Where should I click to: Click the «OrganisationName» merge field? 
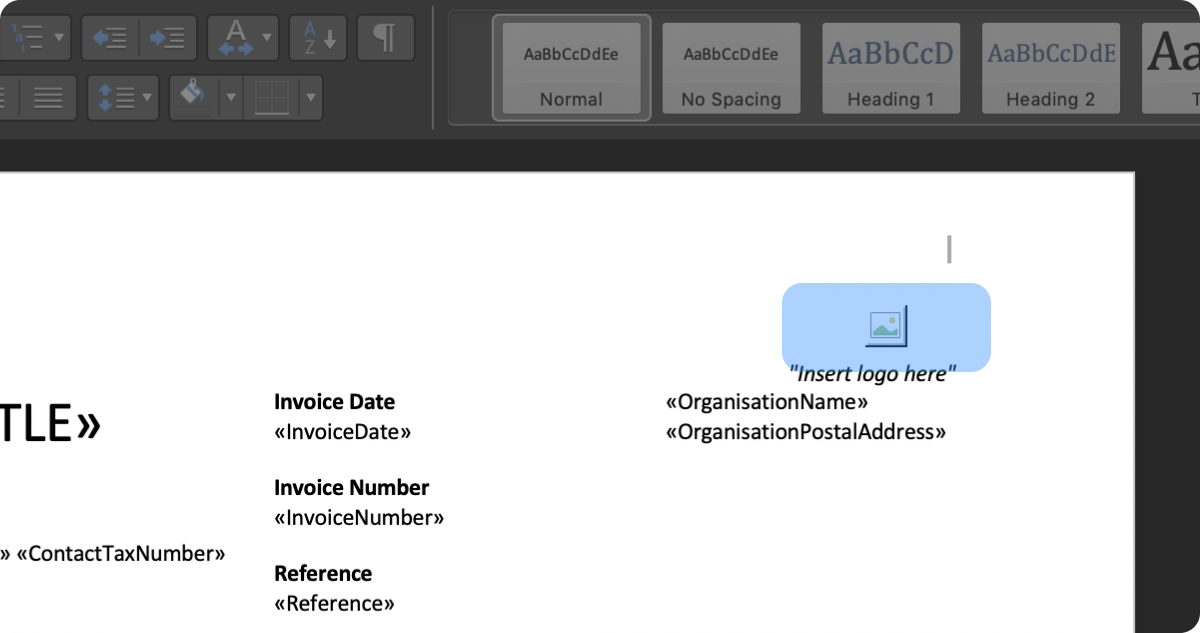pos(767,402)
